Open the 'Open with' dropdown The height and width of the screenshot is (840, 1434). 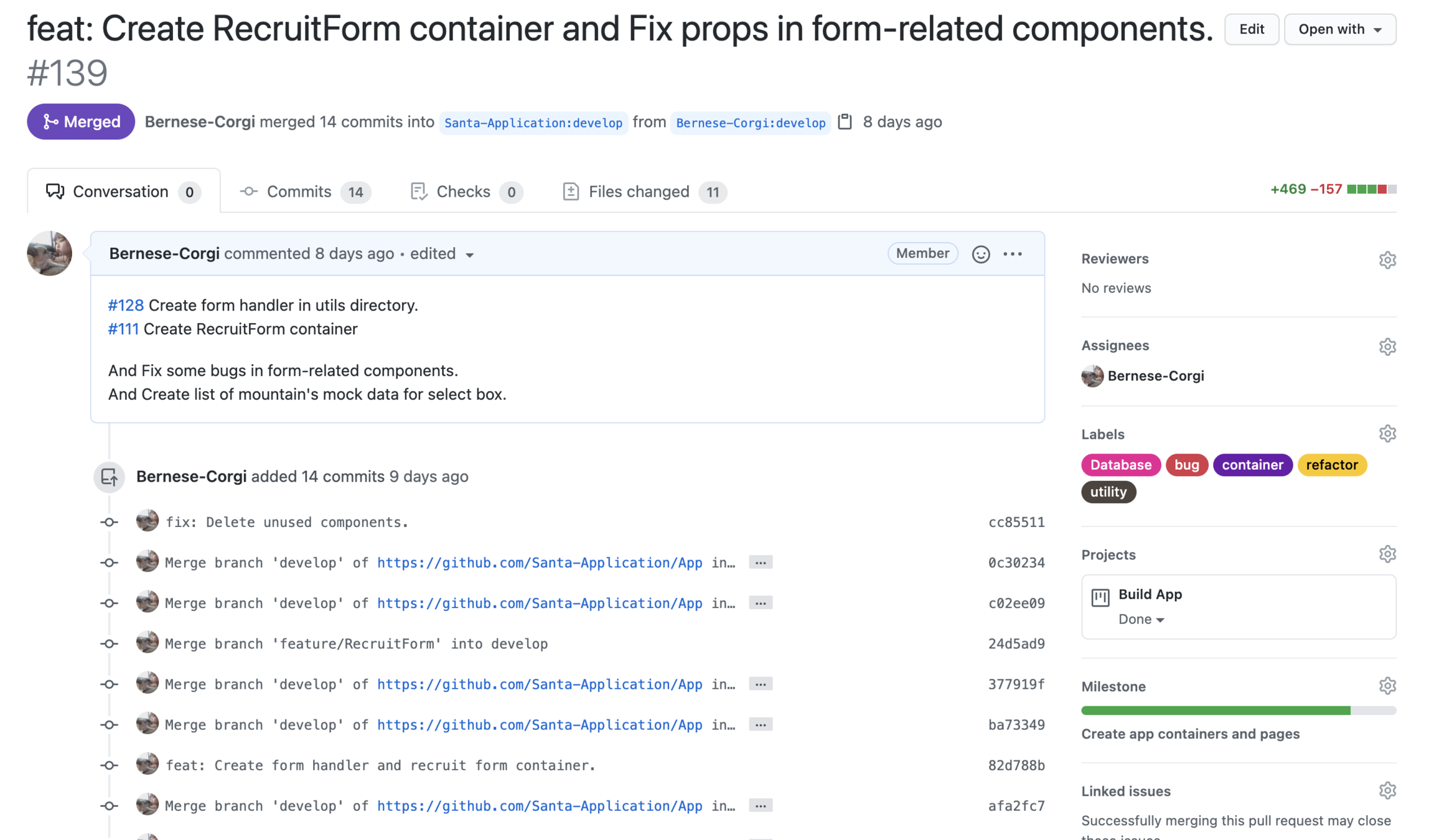coord(1339,29)
